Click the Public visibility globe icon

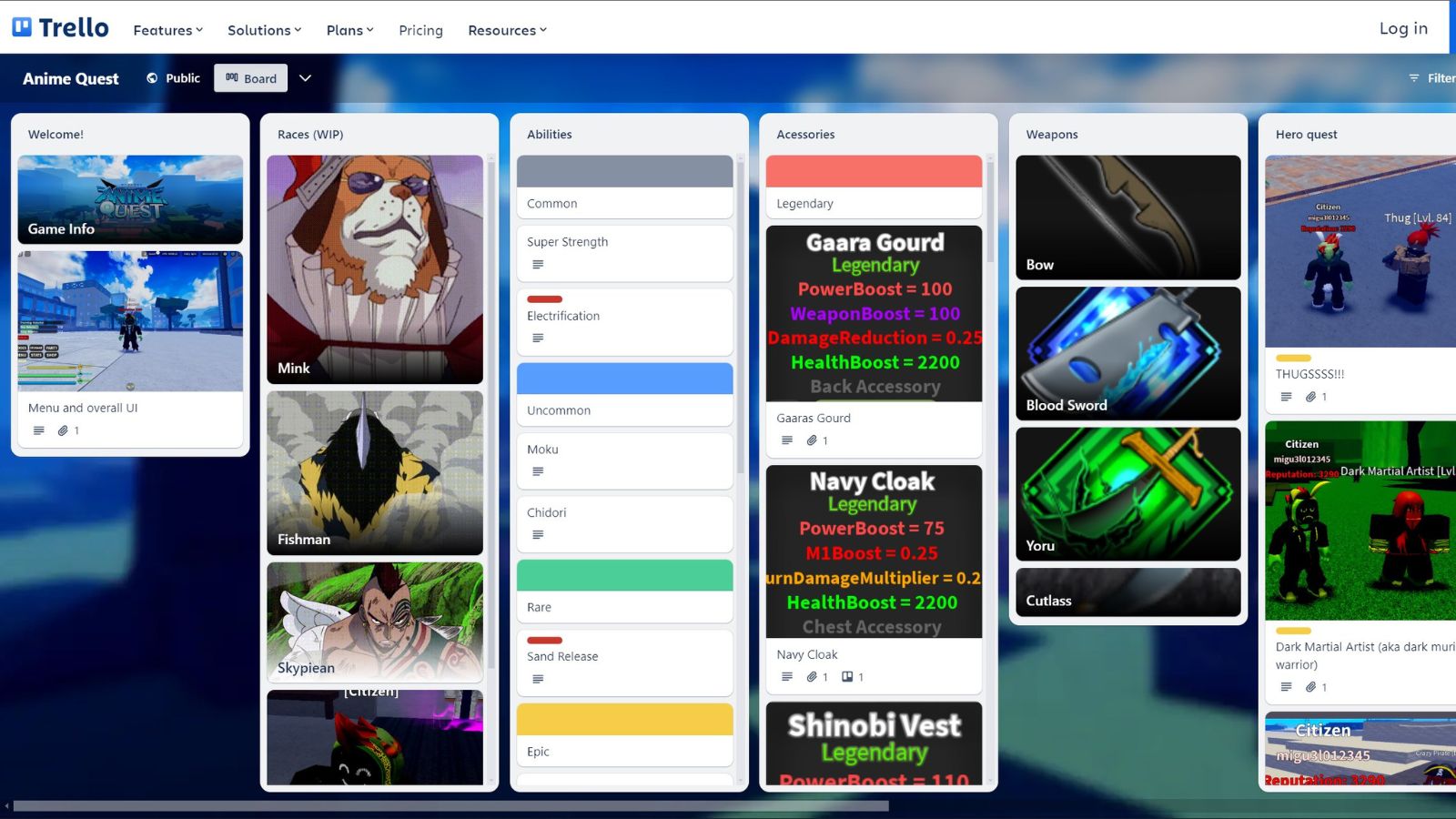[152, 78]
